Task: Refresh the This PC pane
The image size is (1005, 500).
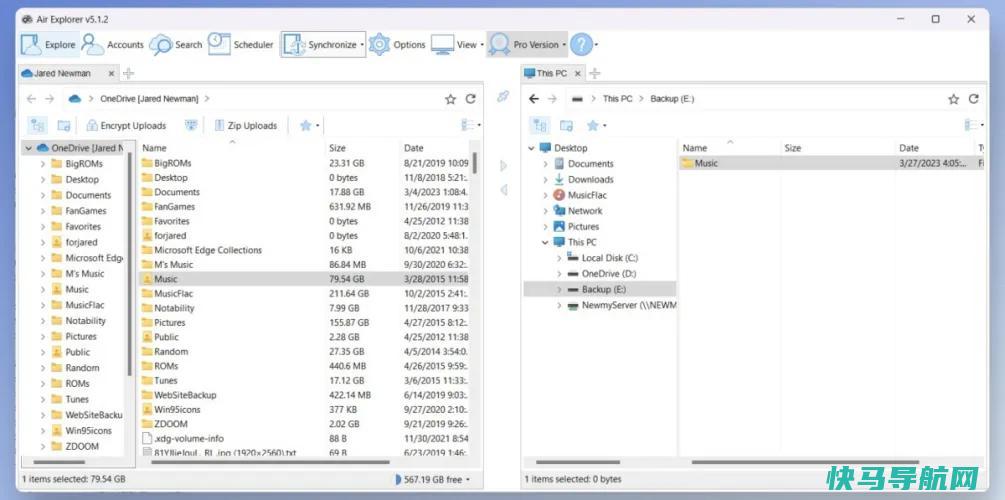Action: coord(974,99)
